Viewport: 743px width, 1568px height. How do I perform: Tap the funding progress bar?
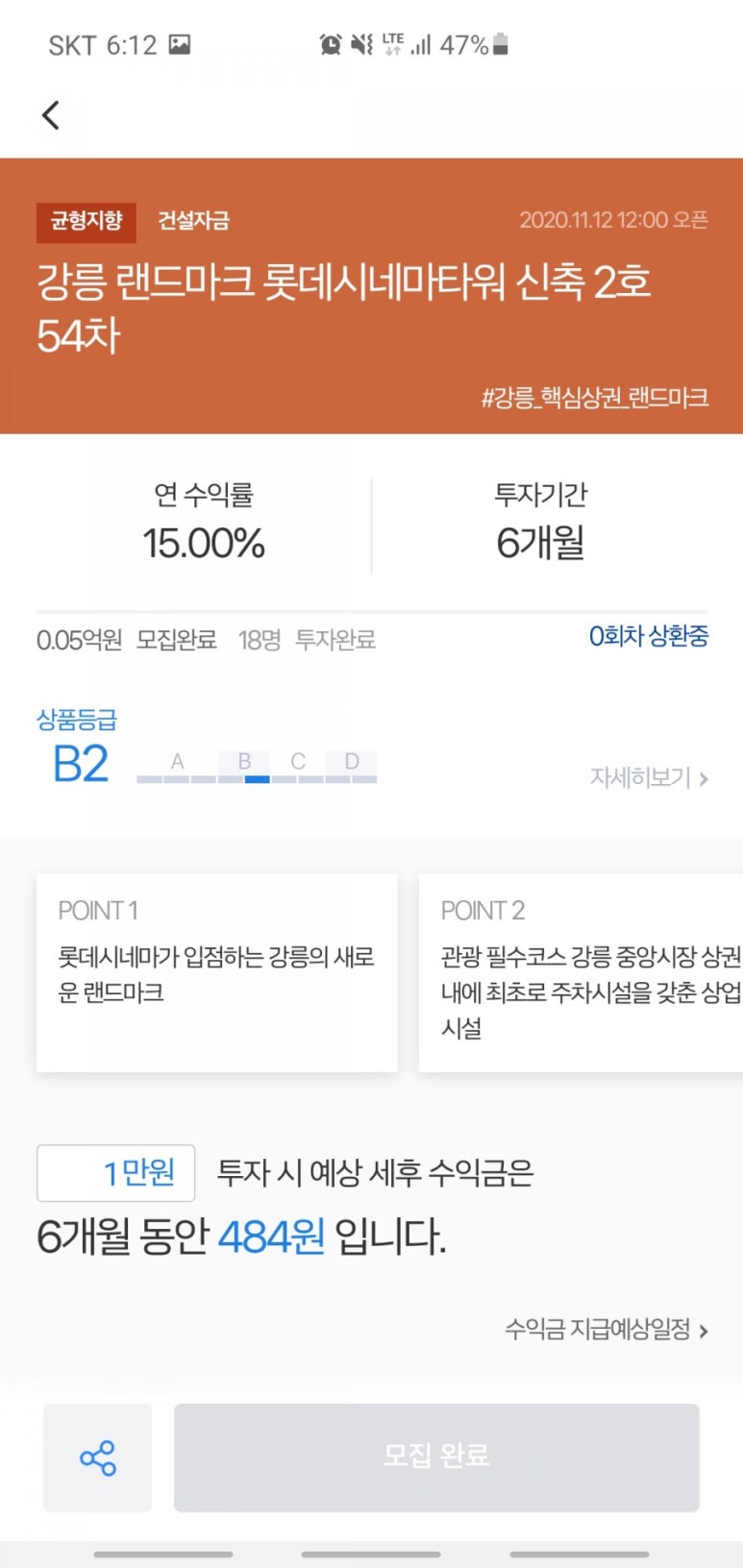(372, 611)
